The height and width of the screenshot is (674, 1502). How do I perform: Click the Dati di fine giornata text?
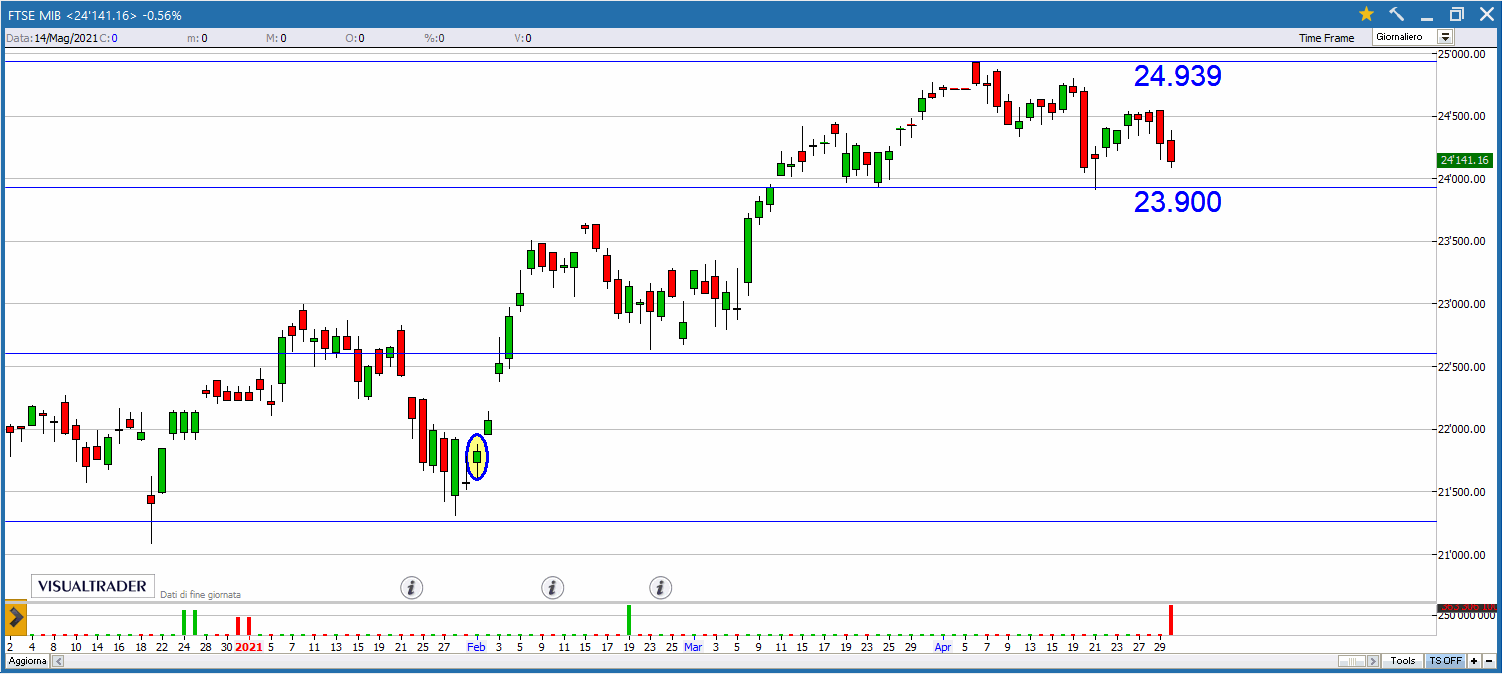[200, 594]
